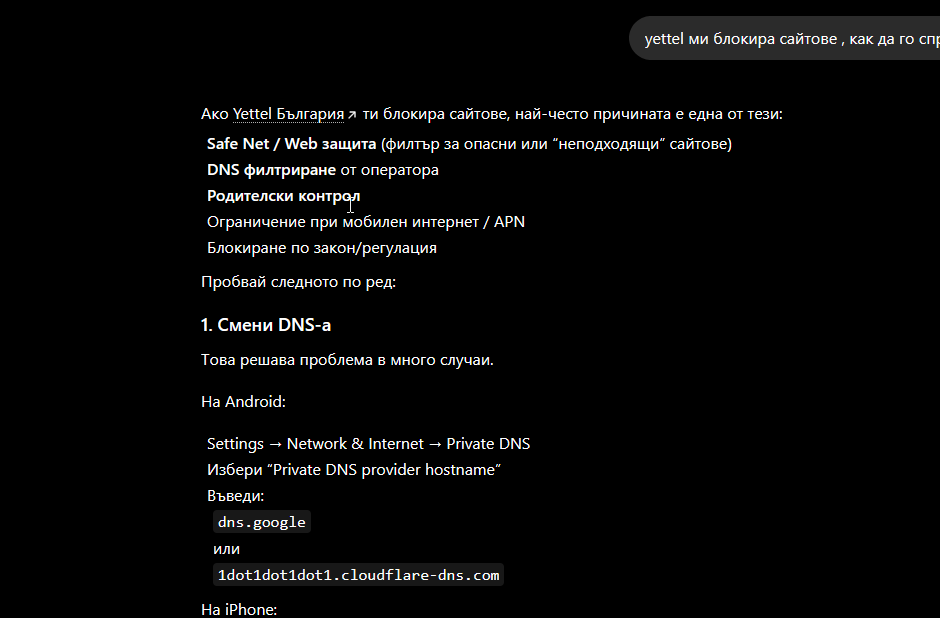
Task: Click the На Android: label
Action: pyautogui.click(x=243, y=402)
